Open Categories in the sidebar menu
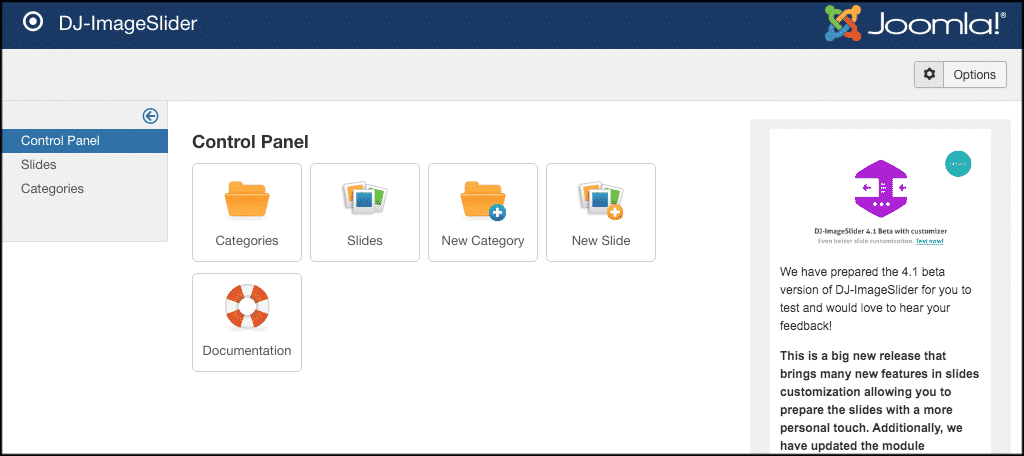The height and width of the screenshot is (456, 1024). coord(52,189)
